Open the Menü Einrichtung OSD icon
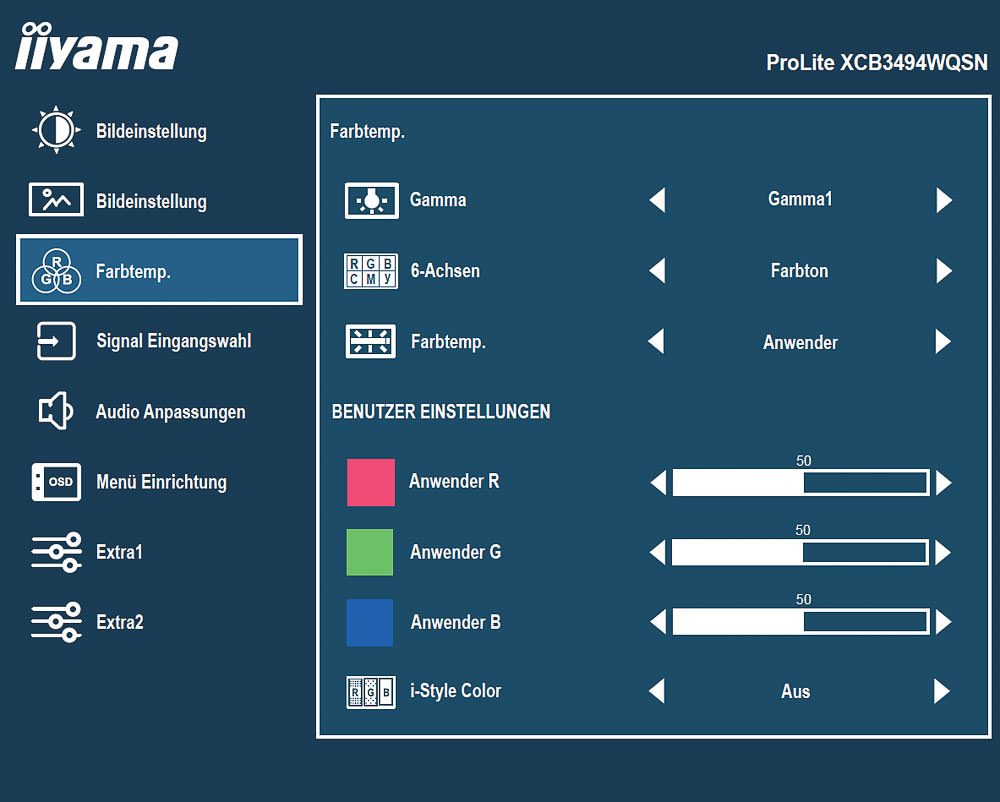 click(56, 481)
